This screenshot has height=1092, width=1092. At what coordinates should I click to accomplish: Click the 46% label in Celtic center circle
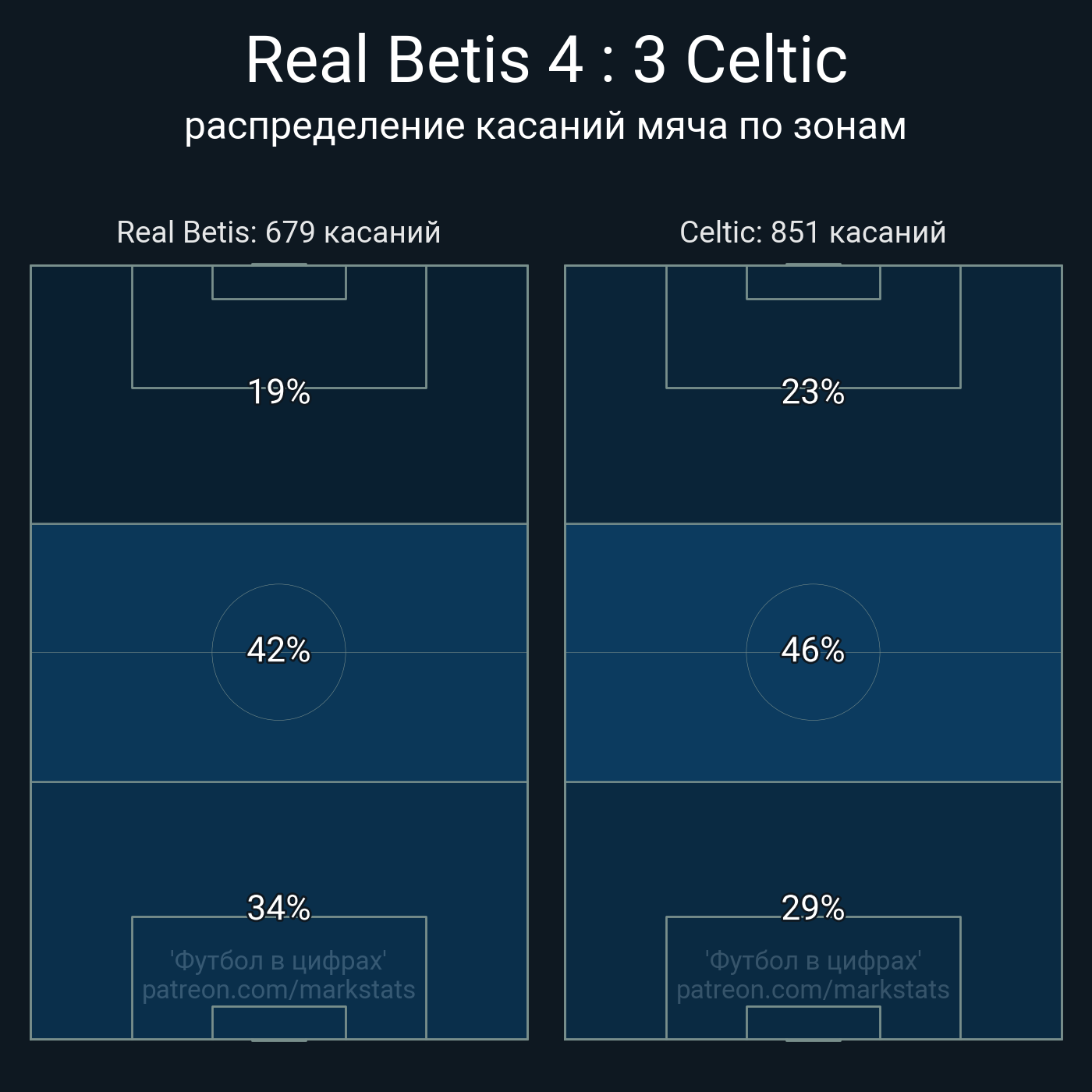[x=813, y=650]
